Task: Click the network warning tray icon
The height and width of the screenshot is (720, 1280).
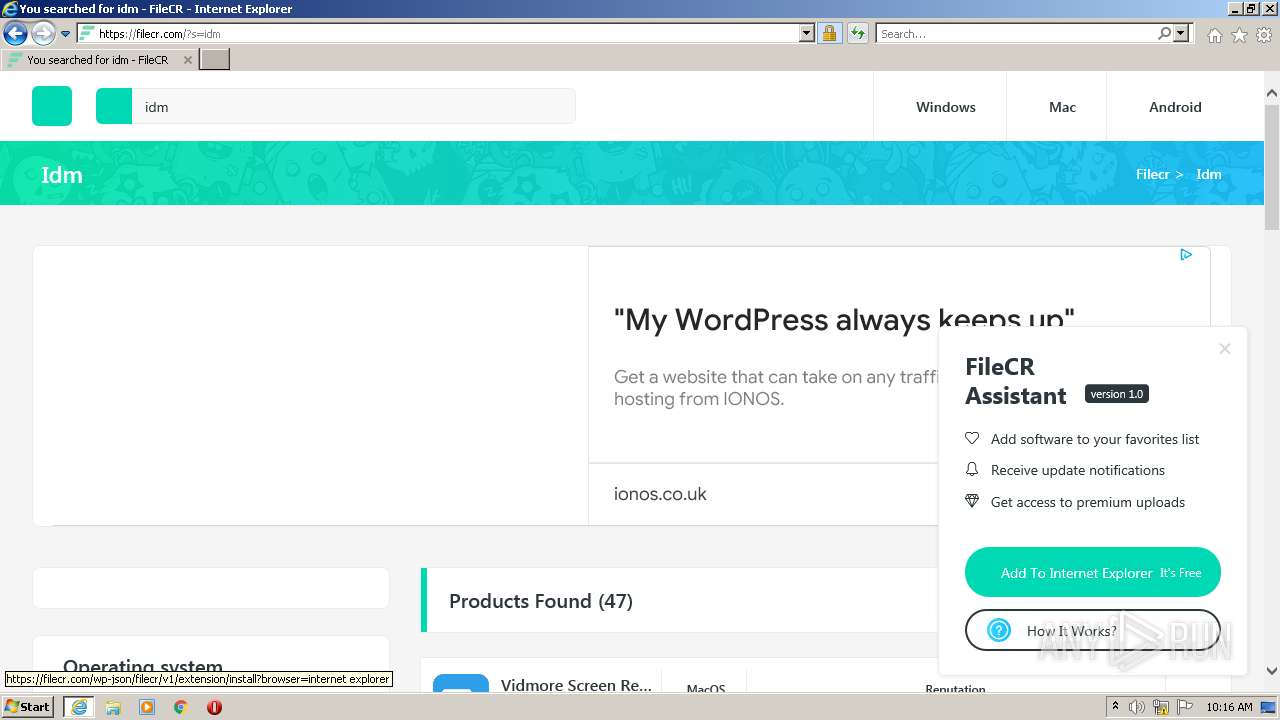Action: pos(1161,707)
